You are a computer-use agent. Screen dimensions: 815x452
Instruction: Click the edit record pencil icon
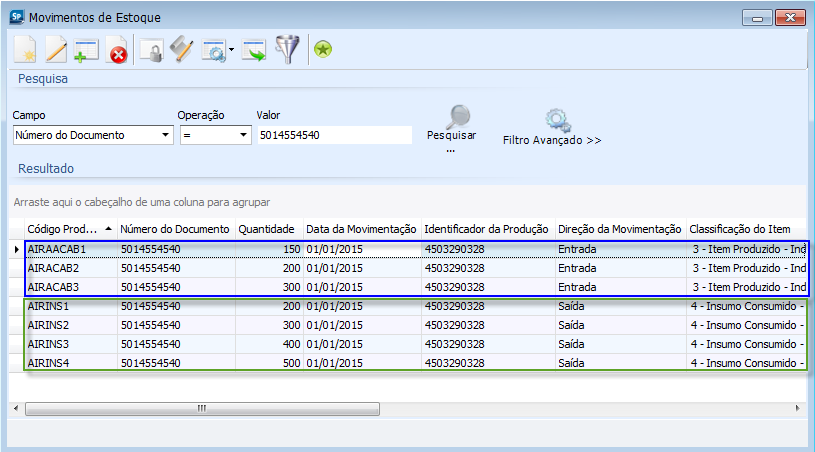click(56, 50)
